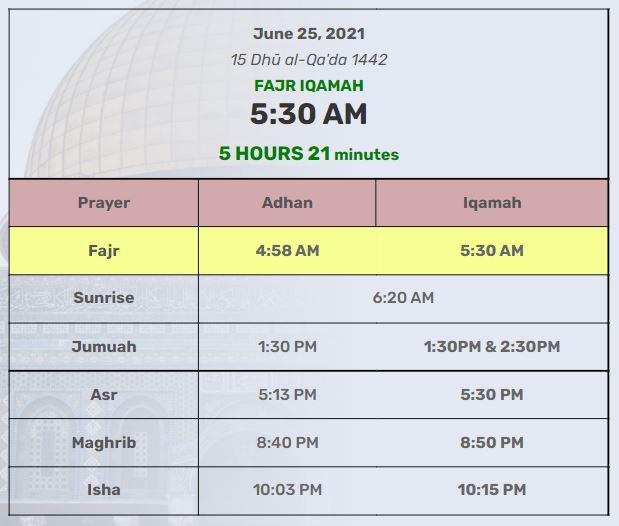The height and width of the screenshot is (526, 619).
Task: Click the Maghrib iqamah time 8:50 PM
Action: point(492,442)
